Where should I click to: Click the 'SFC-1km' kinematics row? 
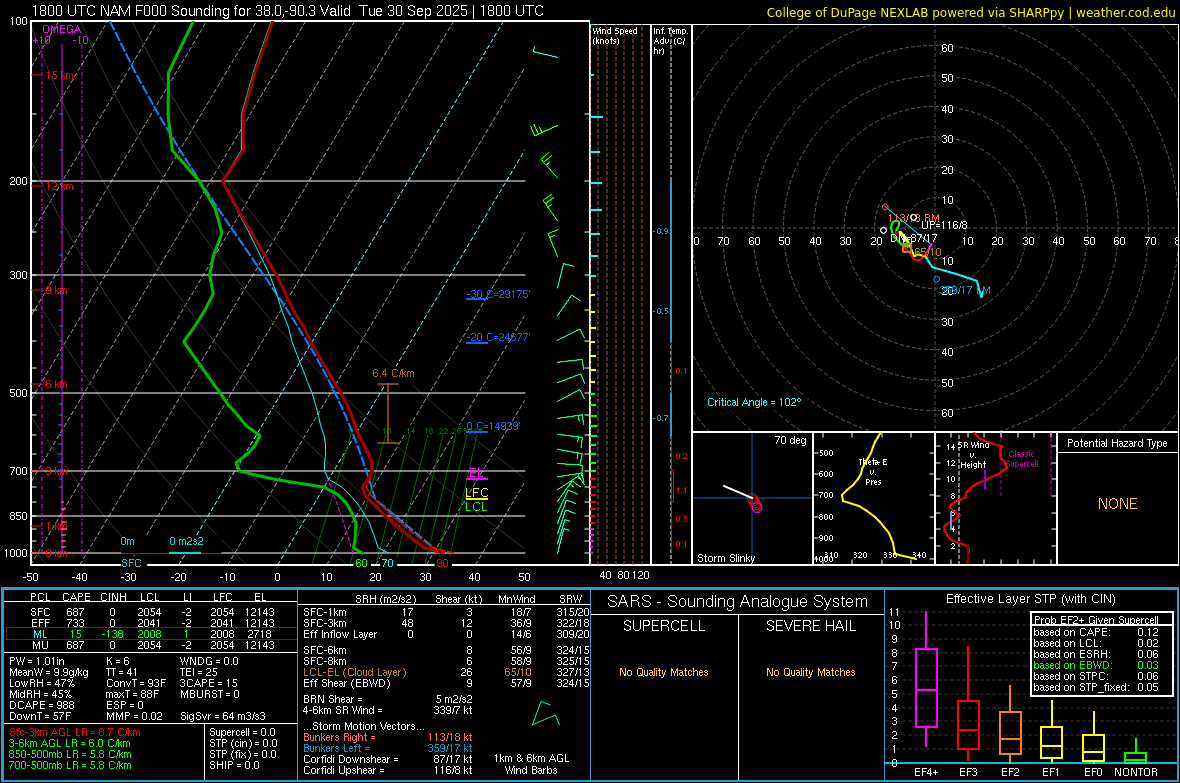coord(446,612)
